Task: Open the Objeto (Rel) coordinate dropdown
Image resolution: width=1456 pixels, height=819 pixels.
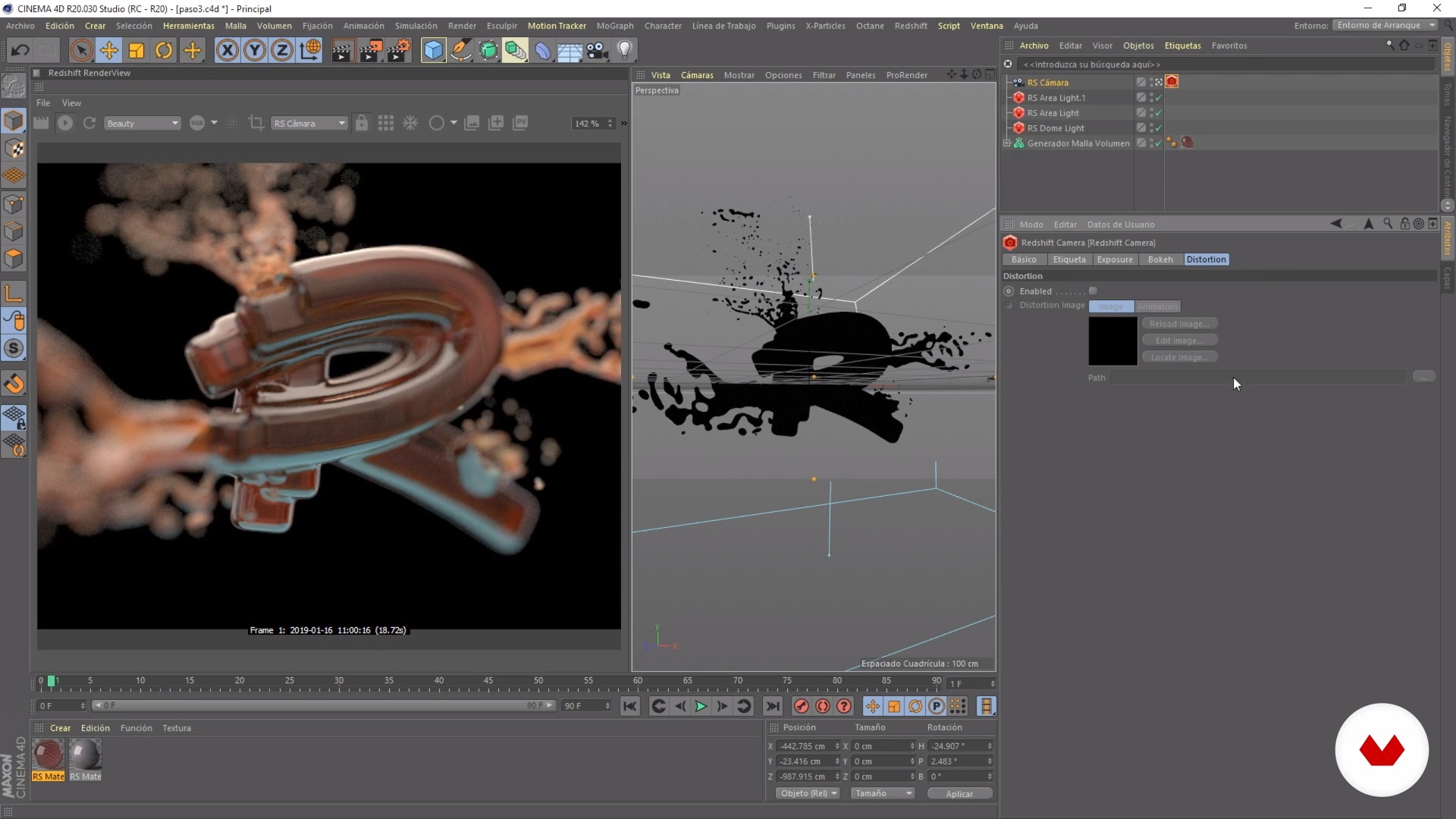Action: 808,793
